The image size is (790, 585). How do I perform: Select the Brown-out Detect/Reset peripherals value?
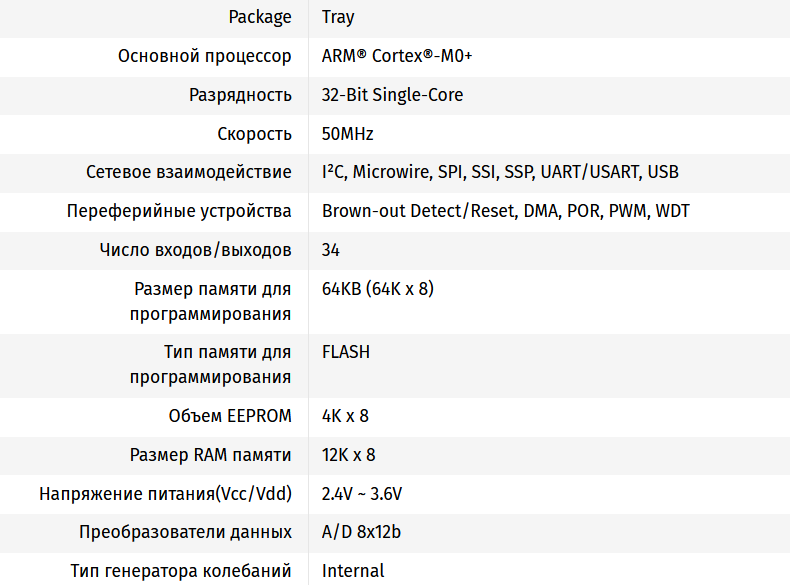pyautogui.click(x=505, y=211)
